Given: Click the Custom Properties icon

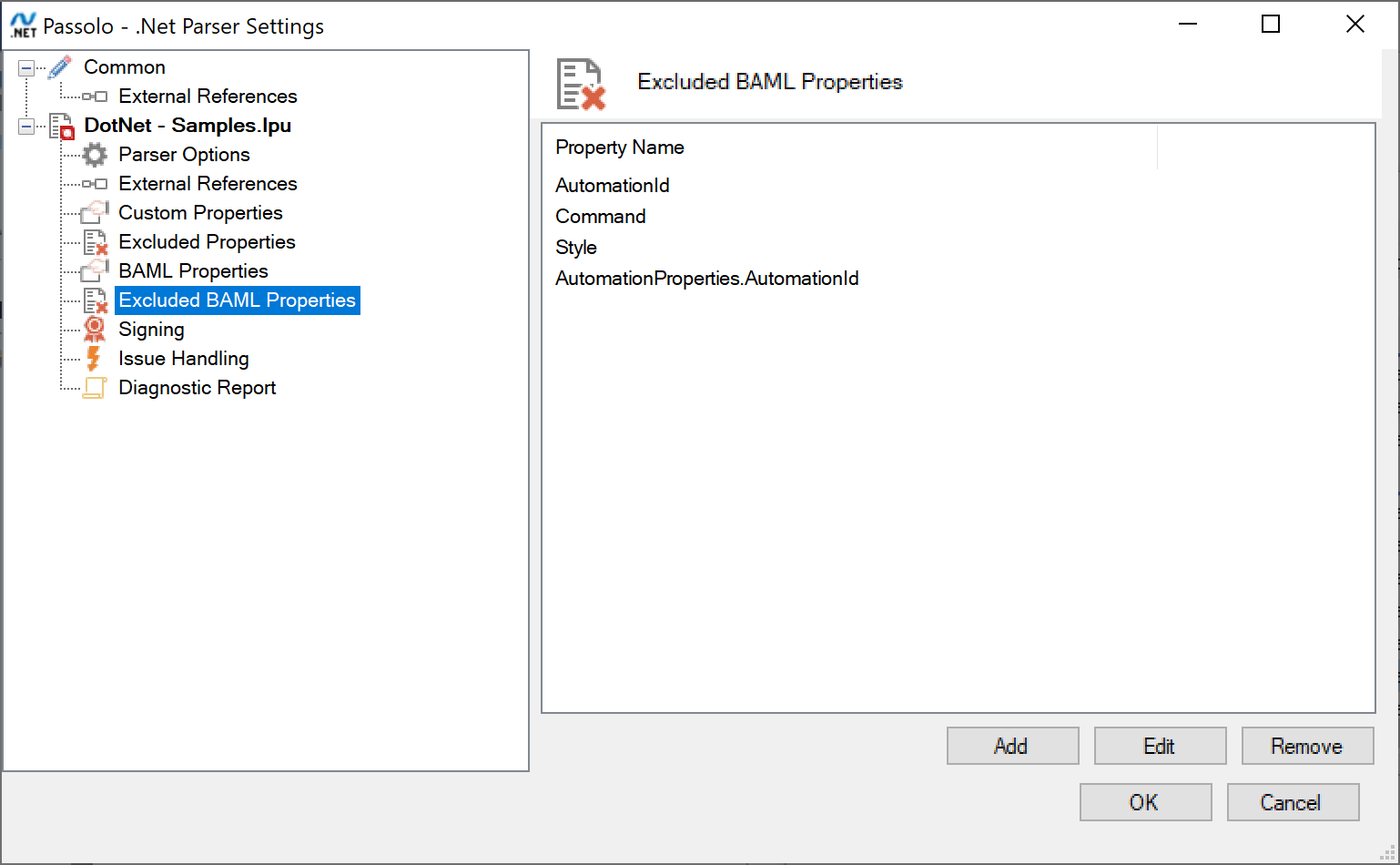Looking at the screenshot, I should pyautogui.click(x=94, y=212).
